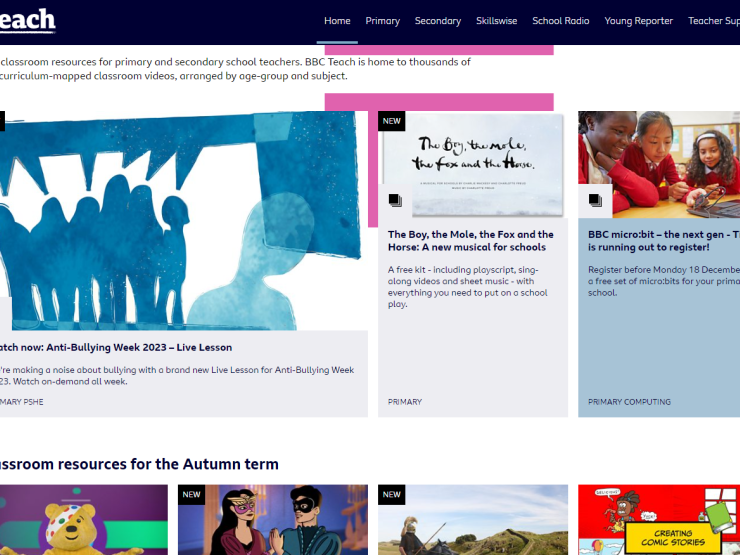Open the Young Reporter section
The height and width of the screenshot is (555, 740).
(639, 21)
